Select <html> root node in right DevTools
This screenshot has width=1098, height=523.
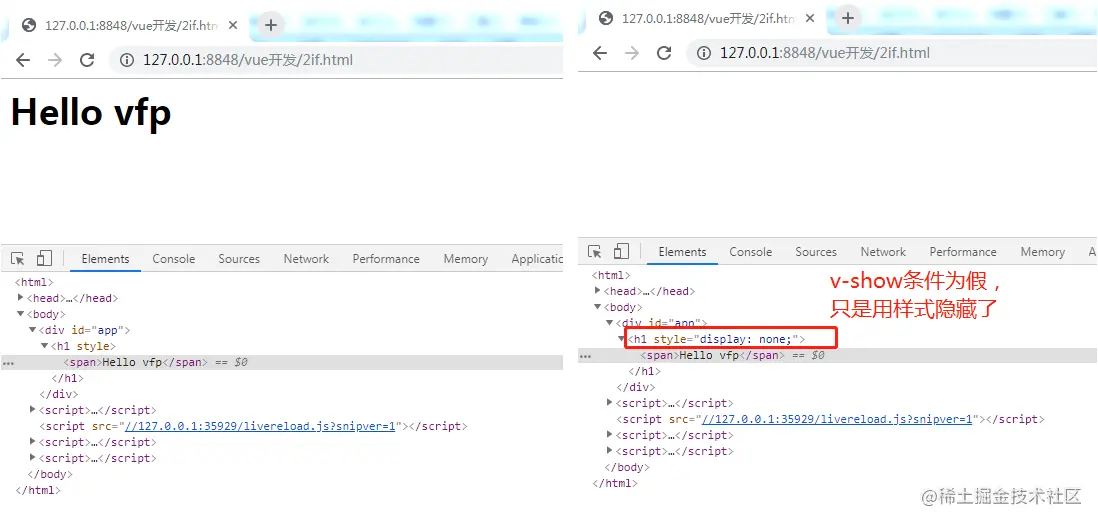tap(611, 275)
